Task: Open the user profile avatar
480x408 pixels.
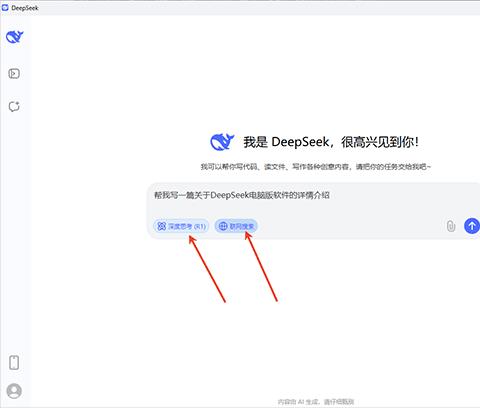Action: [14, 391]
